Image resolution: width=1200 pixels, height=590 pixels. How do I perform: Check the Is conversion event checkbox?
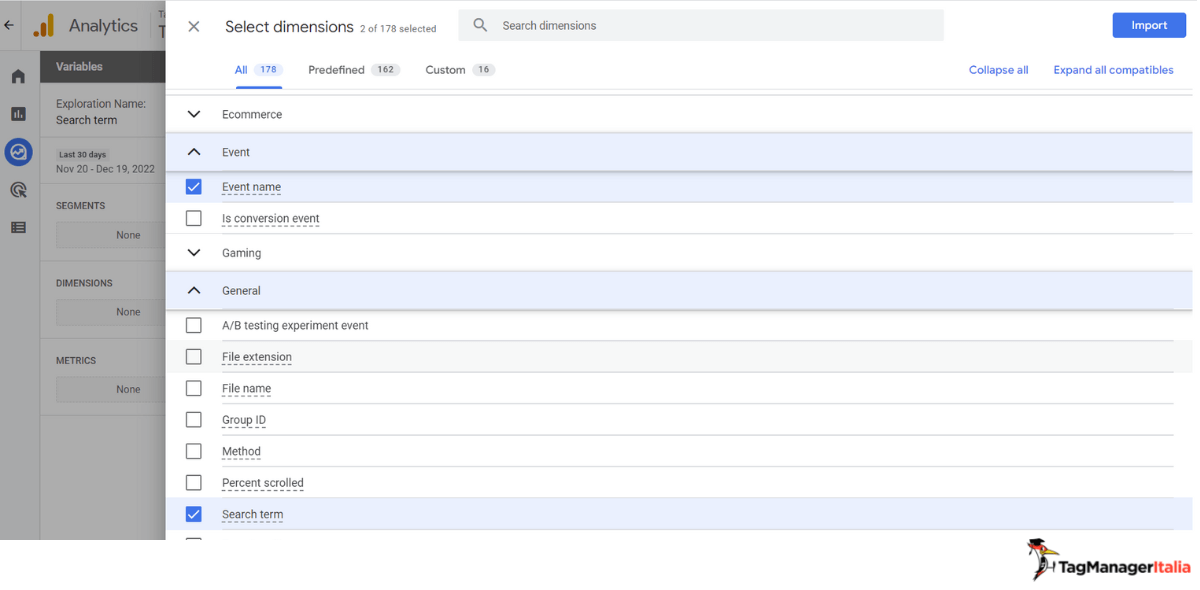tap(194, 218)
